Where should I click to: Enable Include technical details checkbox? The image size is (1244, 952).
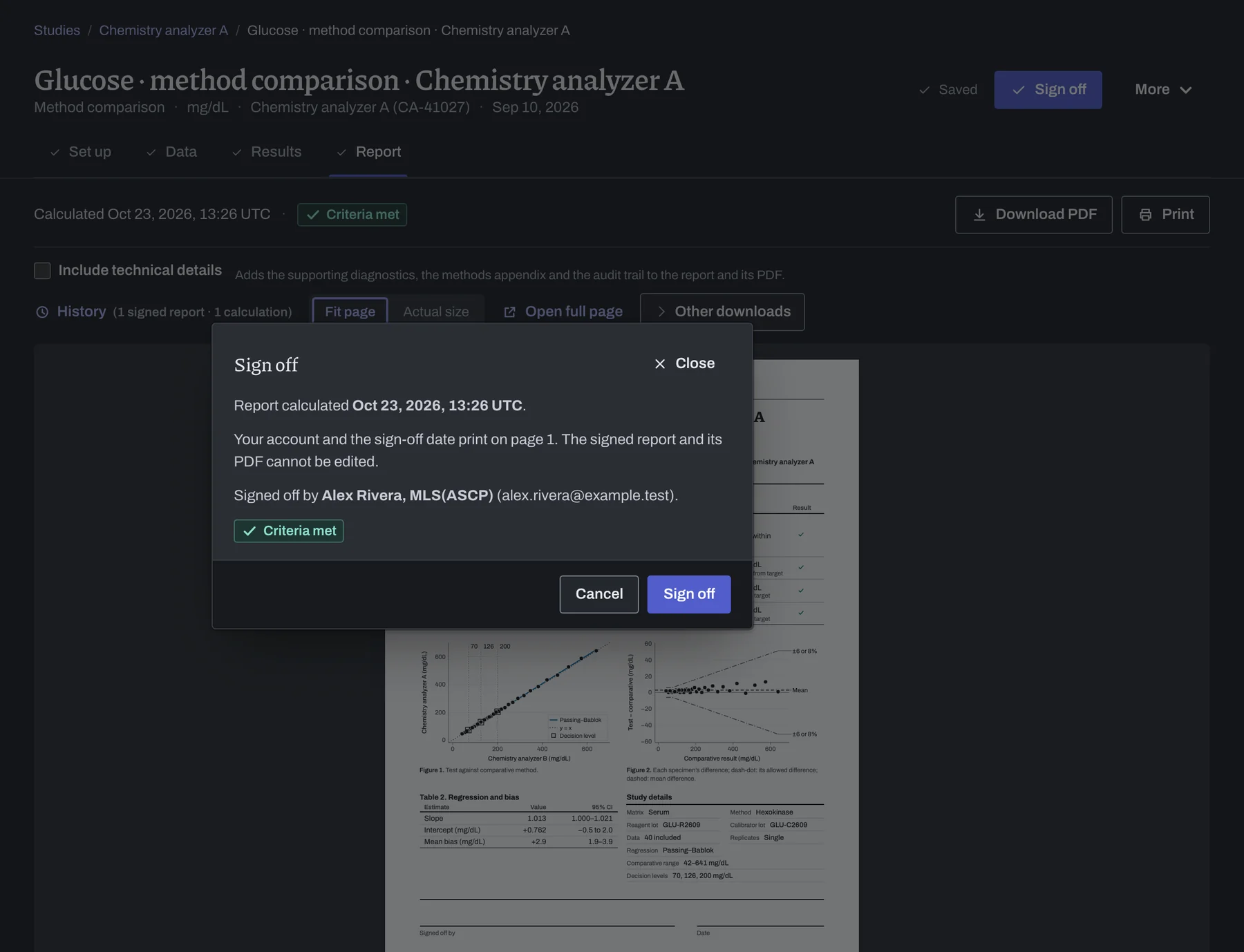[x=42, y=271]
